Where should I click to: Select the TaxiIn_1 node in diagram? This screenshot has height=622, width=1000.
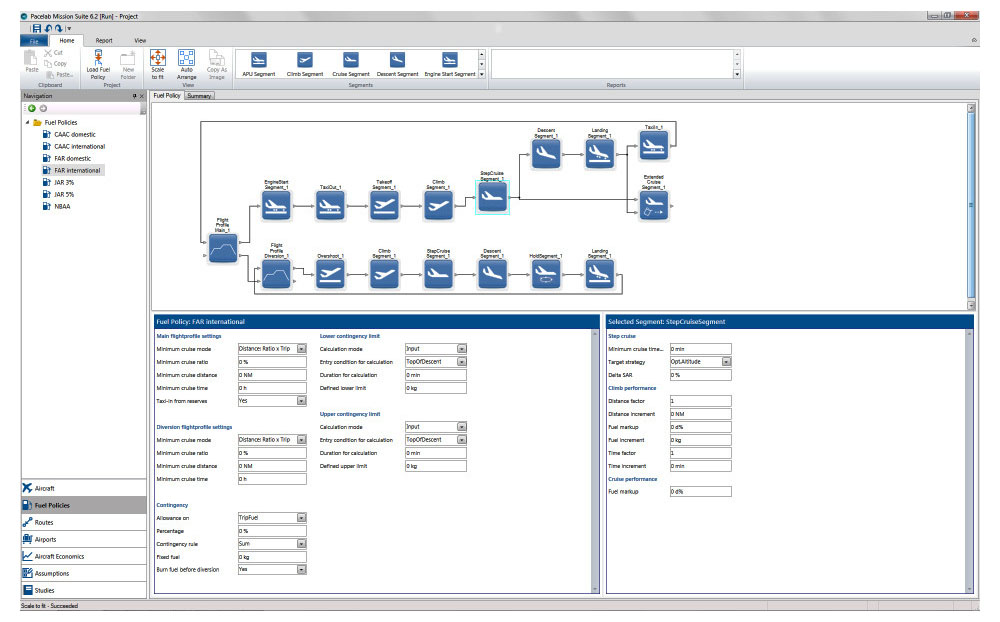(x=654, y=145)
